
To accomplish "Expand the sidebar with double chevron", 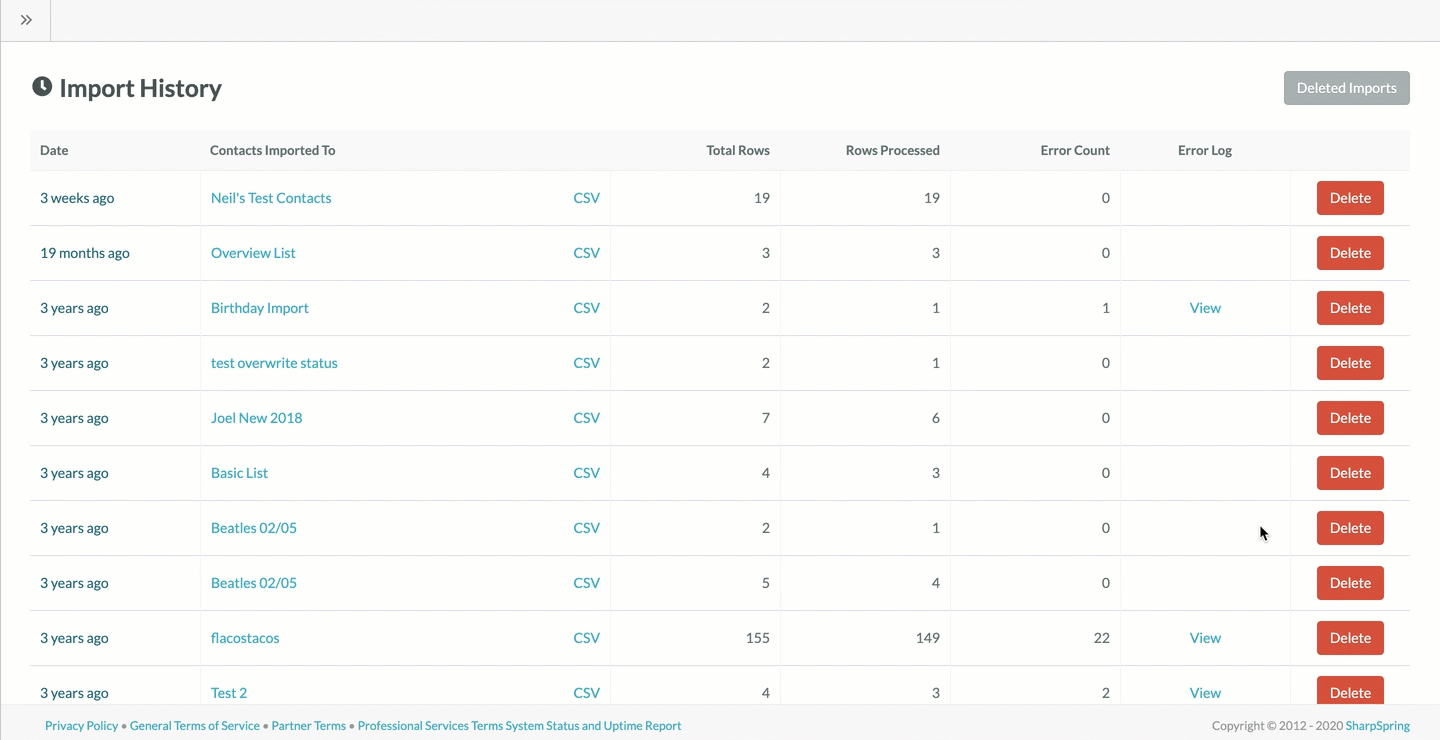I will 26,20.
